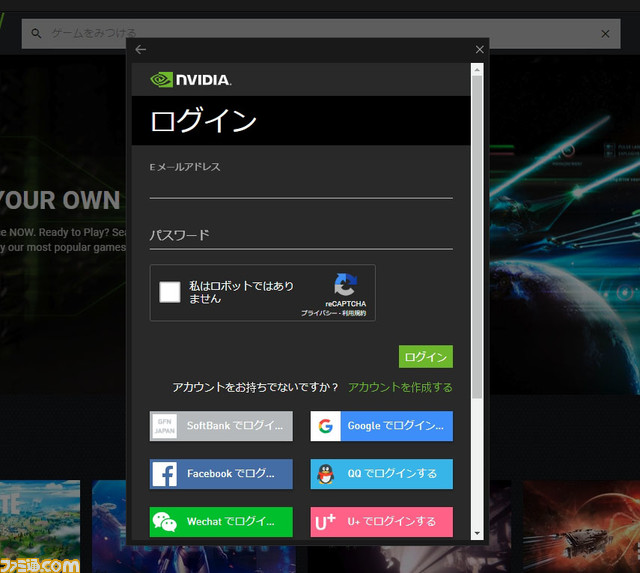Log in with the Facebook button
Image resolution: width=640 pixels, height=573 pixels.
221,474
